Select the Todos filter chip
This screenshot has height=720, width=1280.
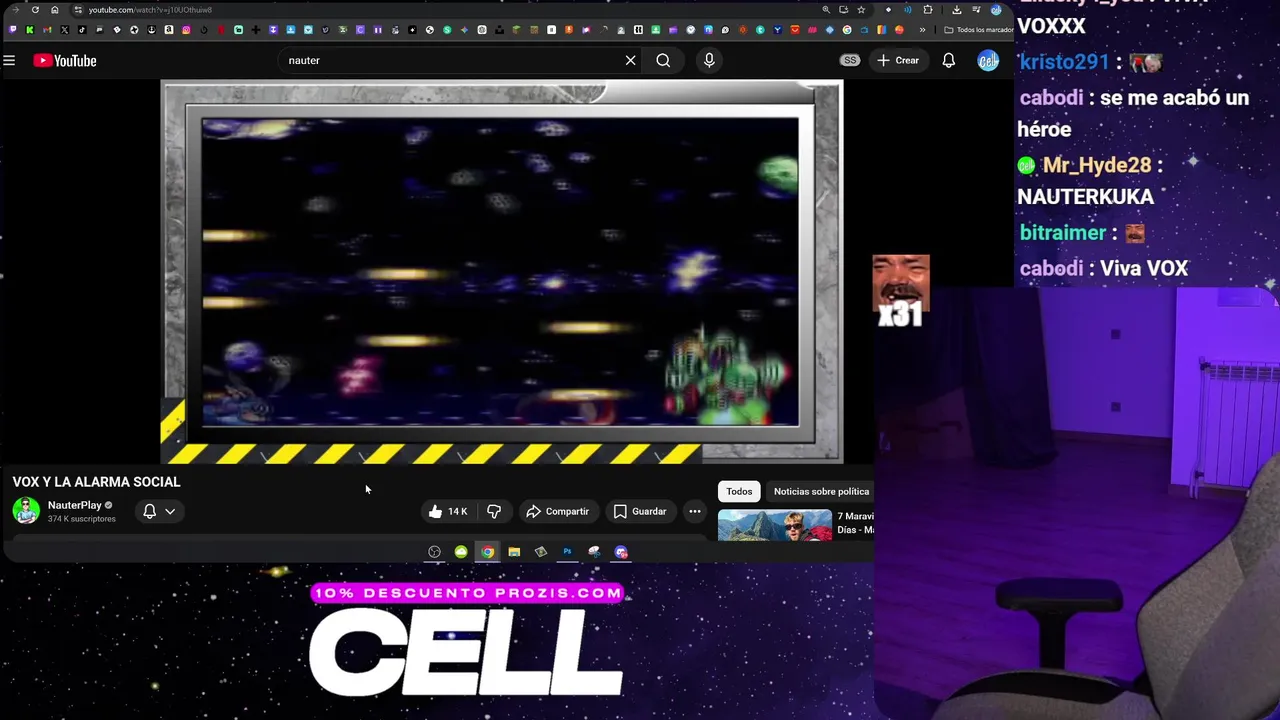(x=739, y=491)
